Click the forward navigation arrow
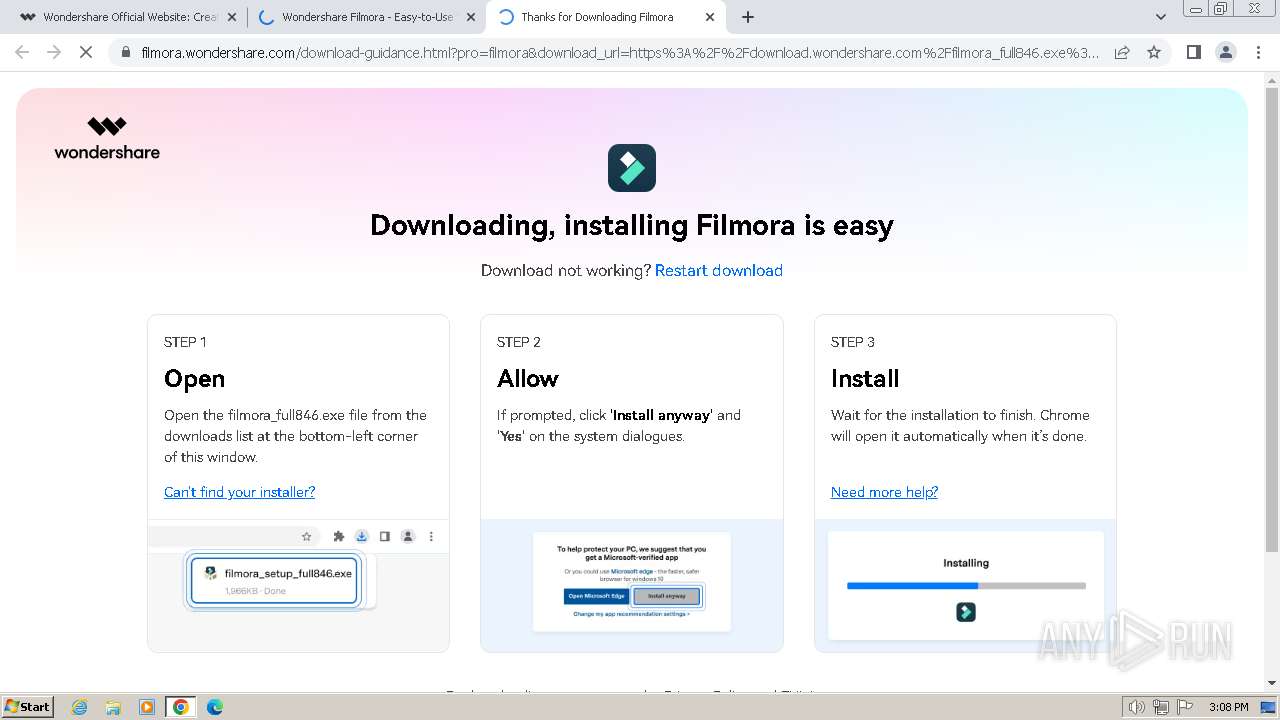Image resolution: width=1280 pixels, height=720 pixels. click(54, 52)
